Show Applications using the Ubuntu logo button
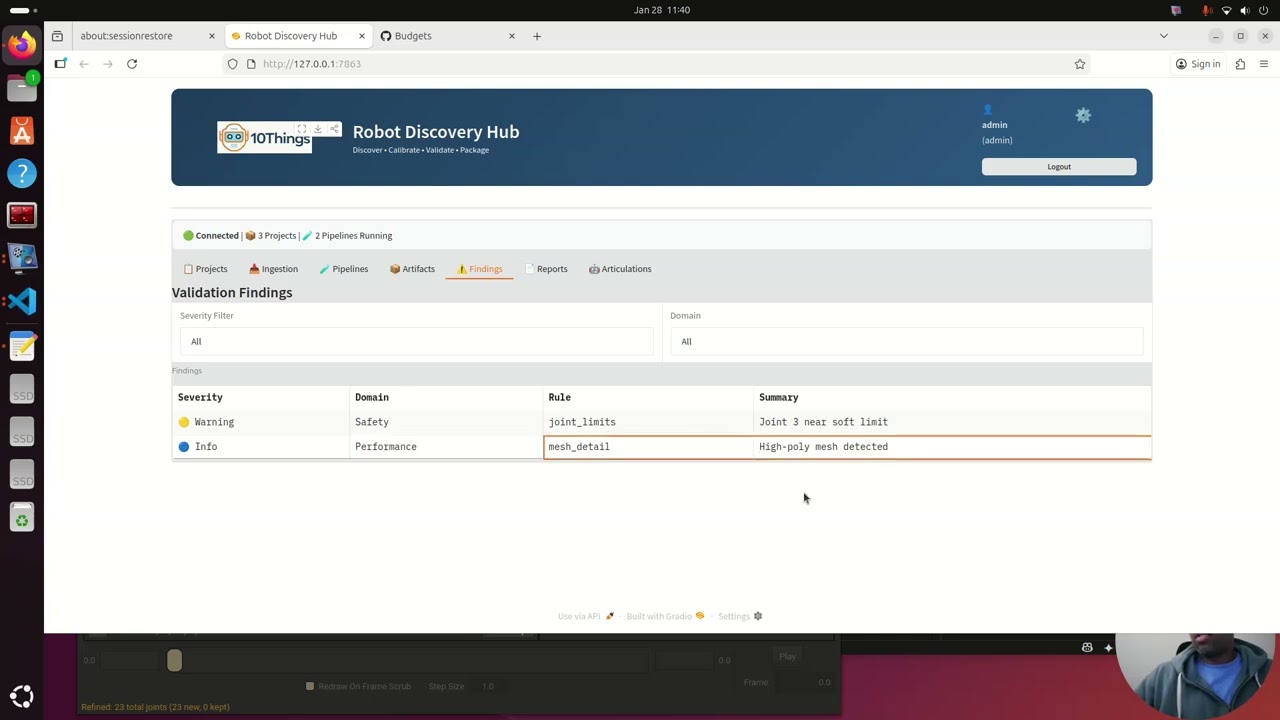1280x720 pixels. click(22, 696)
